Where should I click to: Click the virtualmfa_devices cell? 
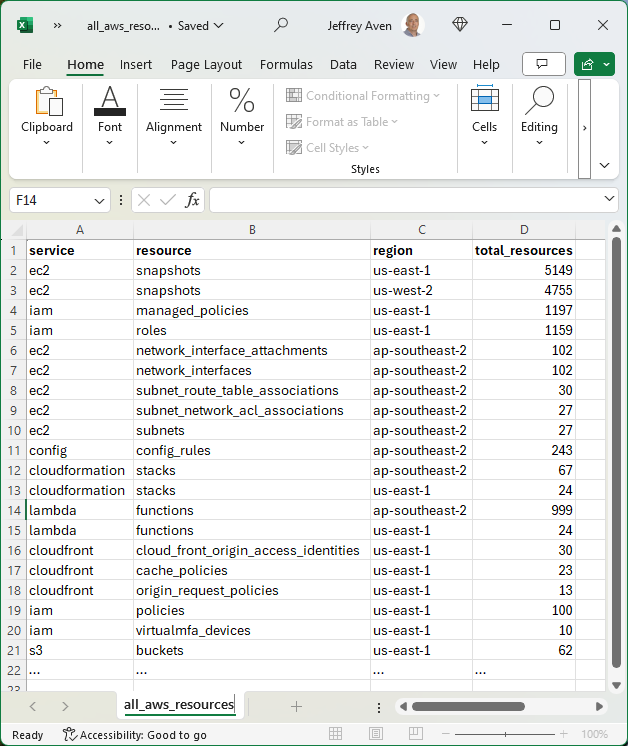tap(252, 630)
